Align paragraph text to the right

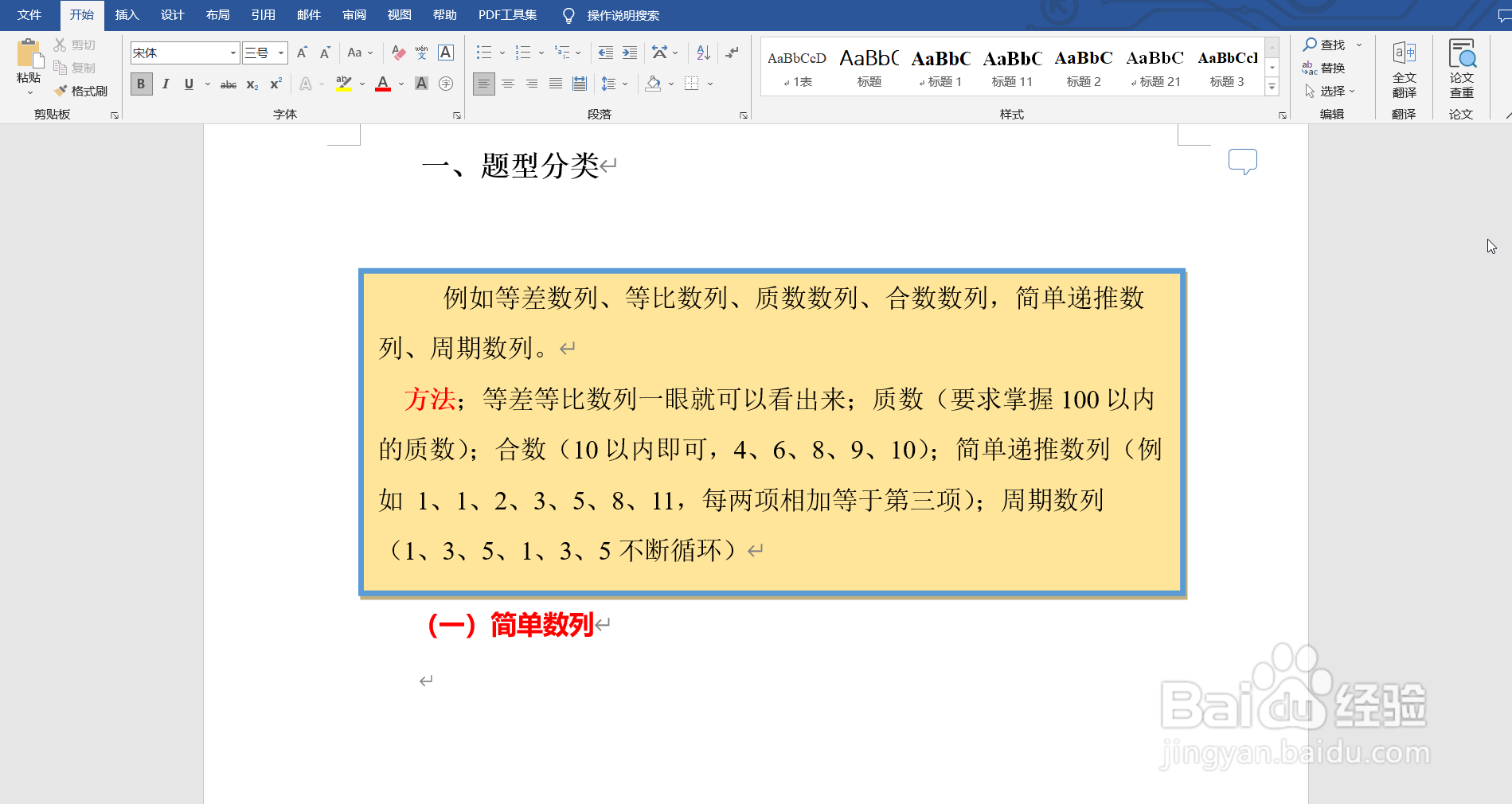[532, 84]
